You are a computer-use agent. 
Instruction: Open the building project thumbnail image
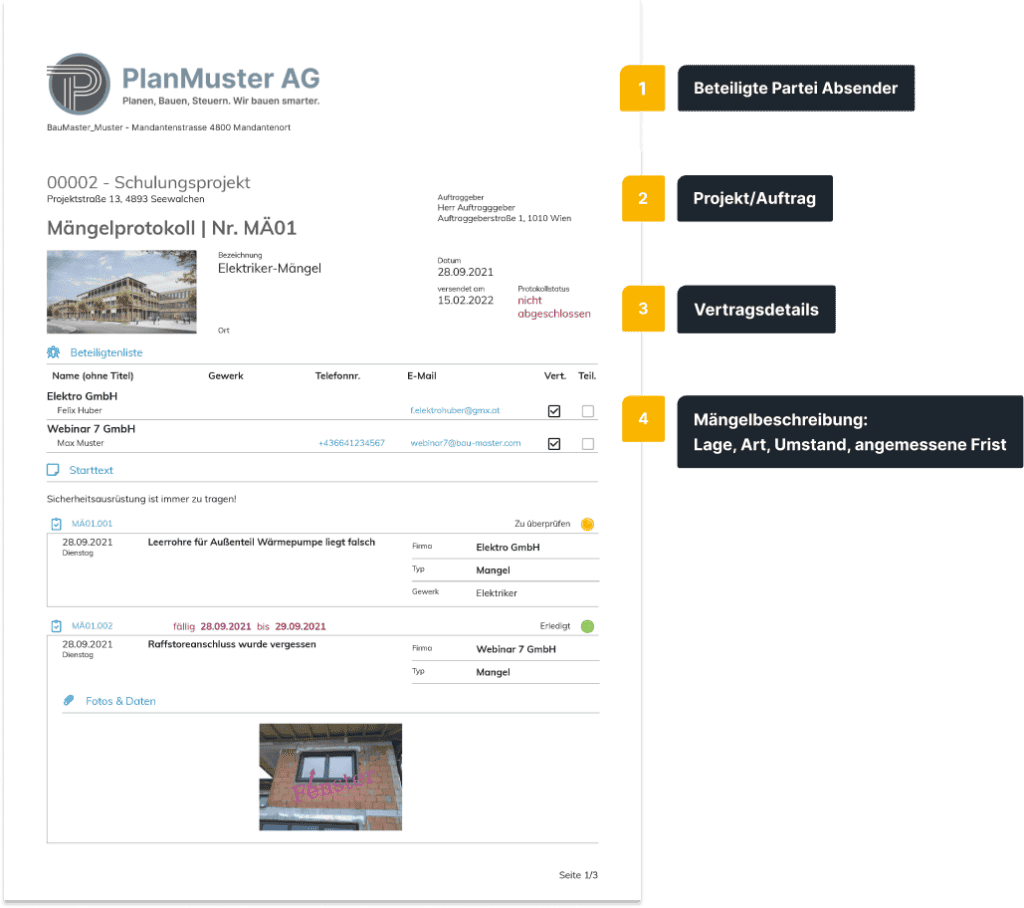tap(121, 291)
